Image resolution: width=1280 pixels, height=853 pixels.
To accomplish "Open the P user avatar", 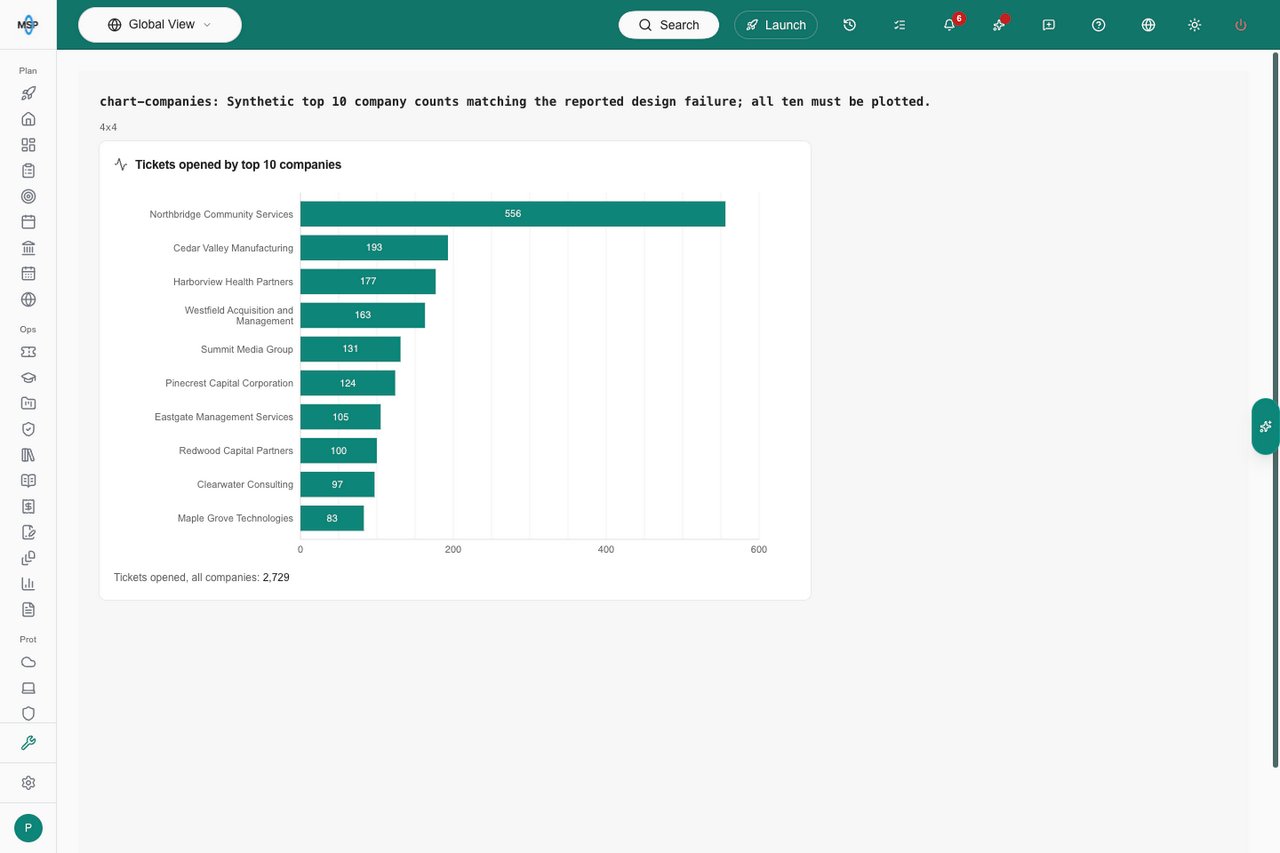I will [28, 828].
